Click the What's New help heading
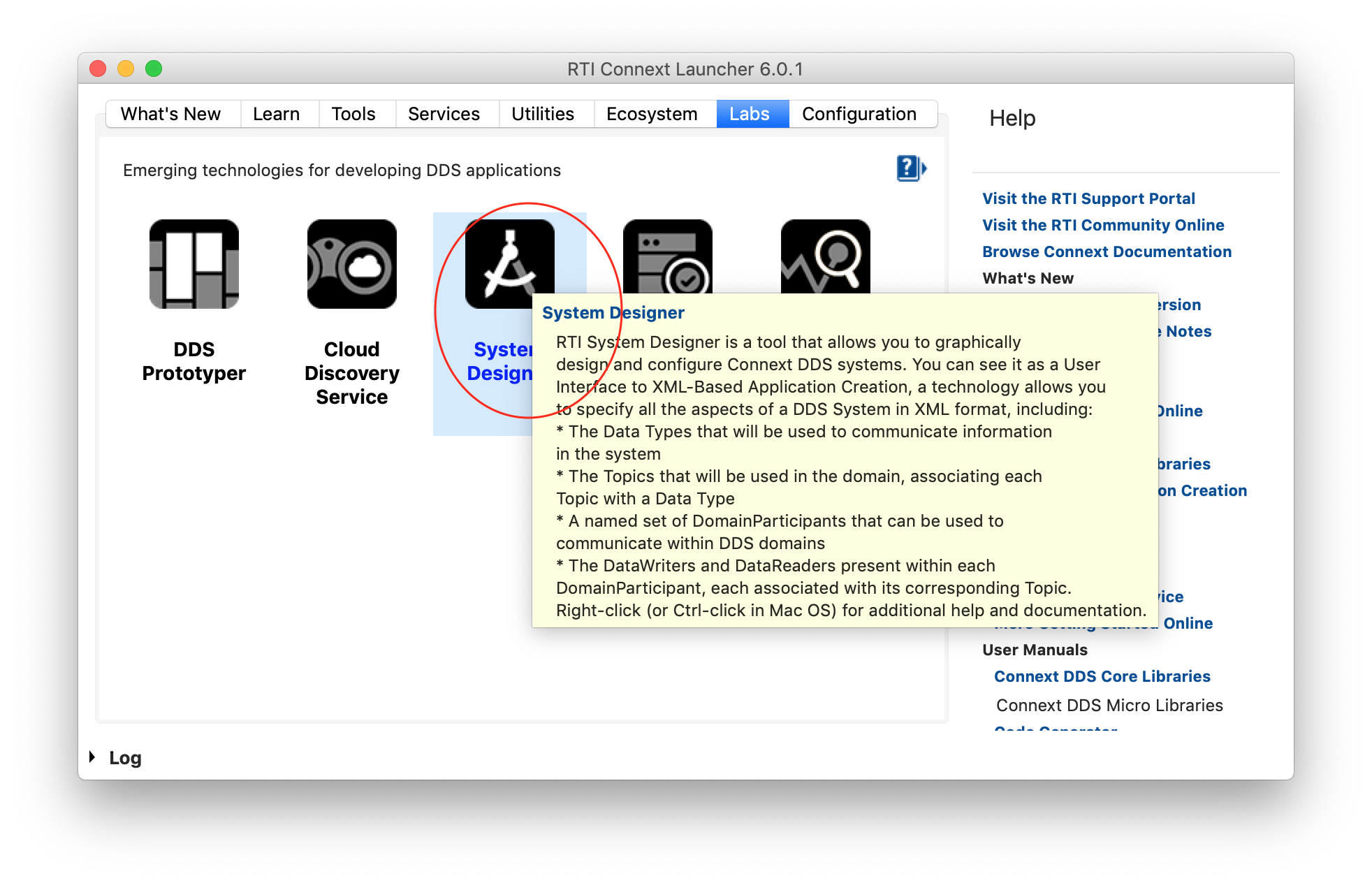The height and width of the screenshot is (883, 1372). point(1028,278)
